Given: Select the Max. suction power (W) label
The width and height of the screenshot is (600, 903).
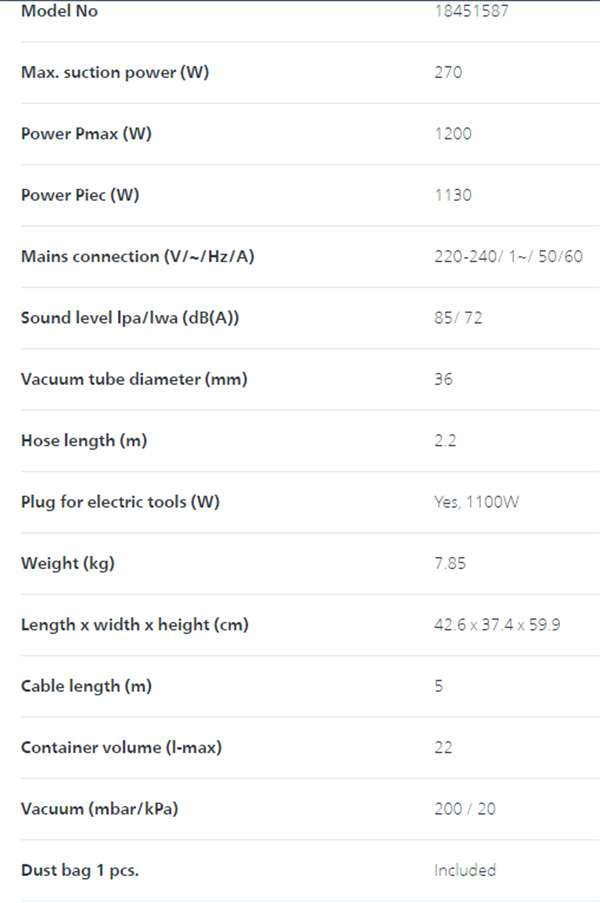Looking at the screenshot, I should pyautogui.click(x=115, y=73).
